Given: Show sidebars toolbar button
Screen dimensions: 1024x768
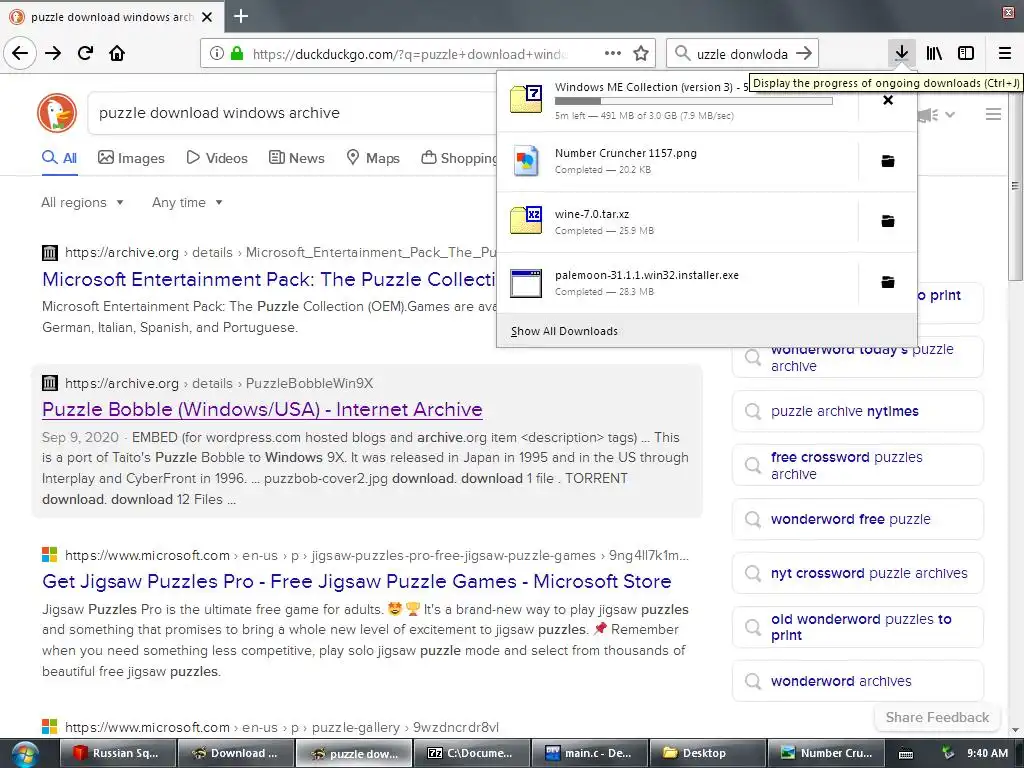Looking at the screenshot, I should [966, 53].
